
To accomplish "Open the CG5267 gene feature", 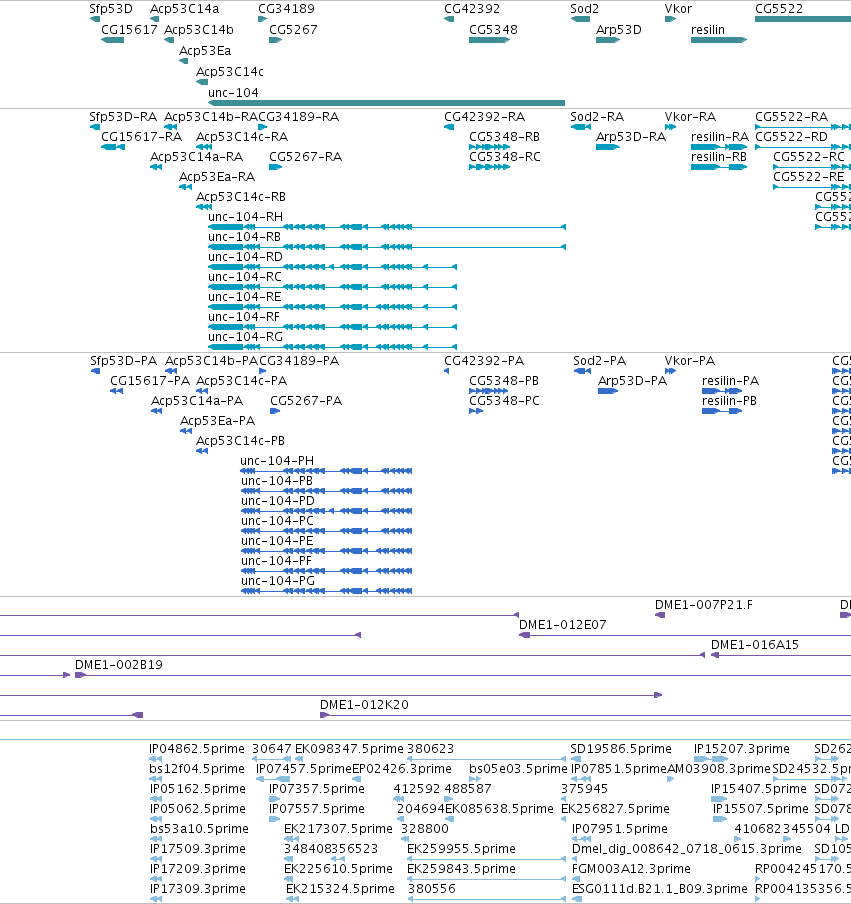I will coord(276,40).
